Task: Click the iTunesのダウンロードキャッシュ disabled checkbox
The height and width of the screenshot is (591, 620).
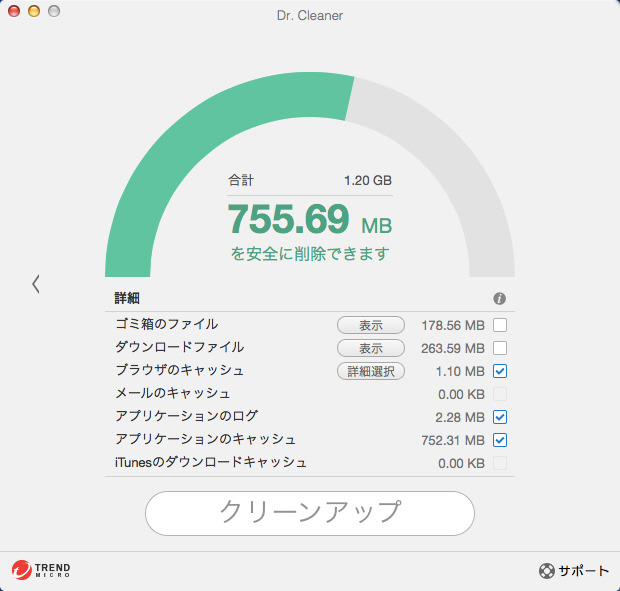Action: [x=500, y=463]
